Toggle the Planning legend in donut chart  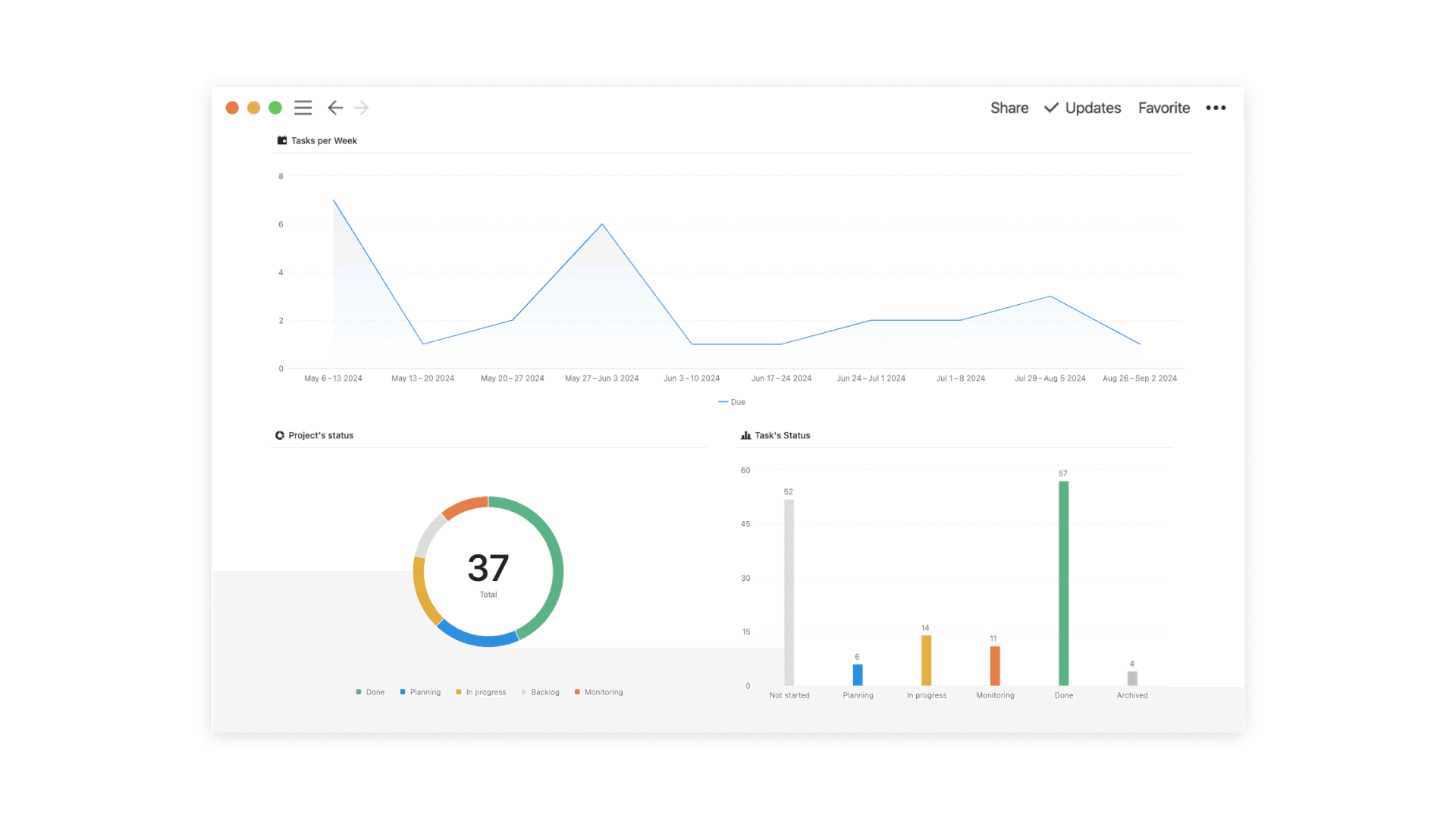(x=420, y=692)
